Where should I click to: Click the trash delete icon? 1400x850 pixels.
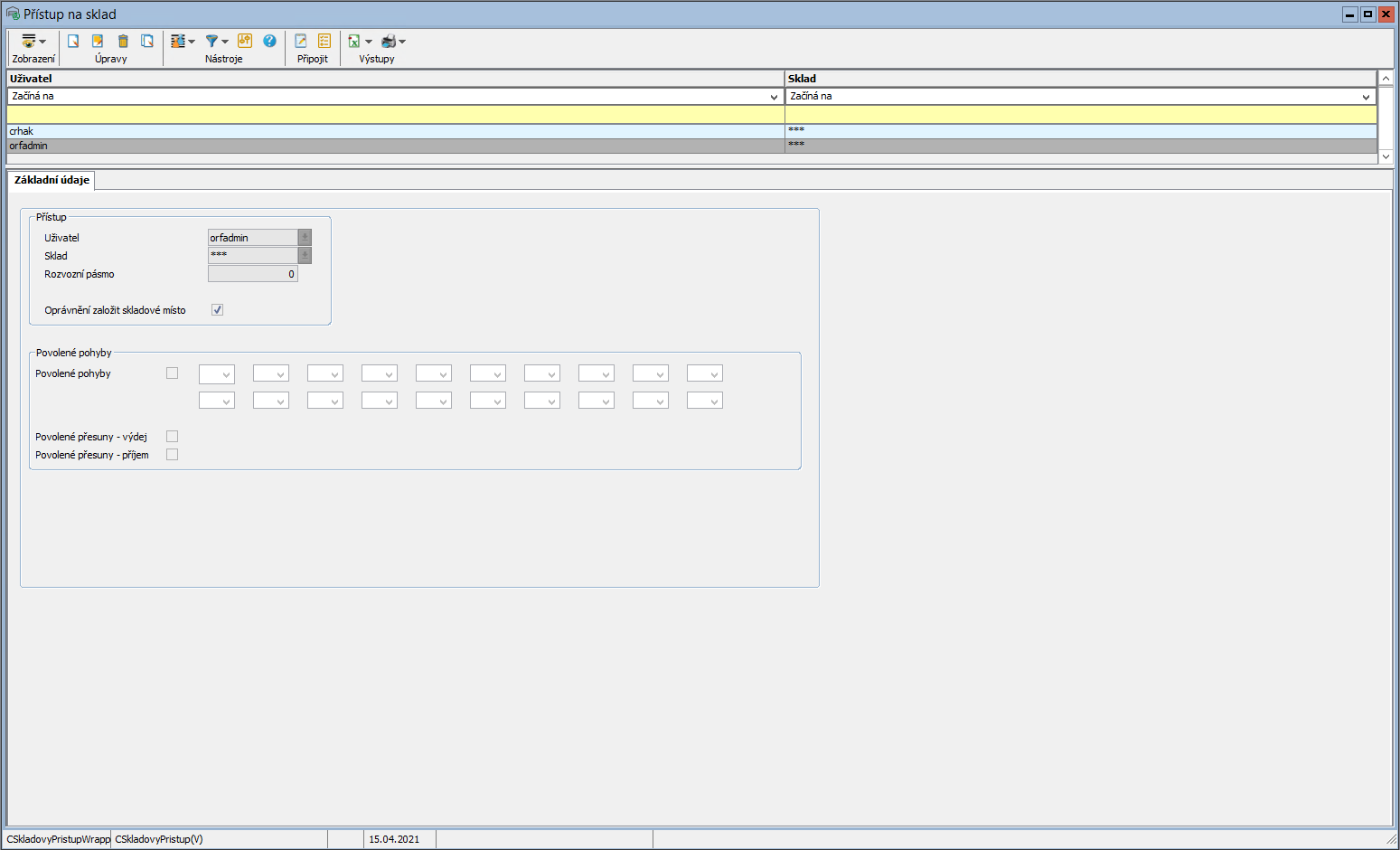123,42
